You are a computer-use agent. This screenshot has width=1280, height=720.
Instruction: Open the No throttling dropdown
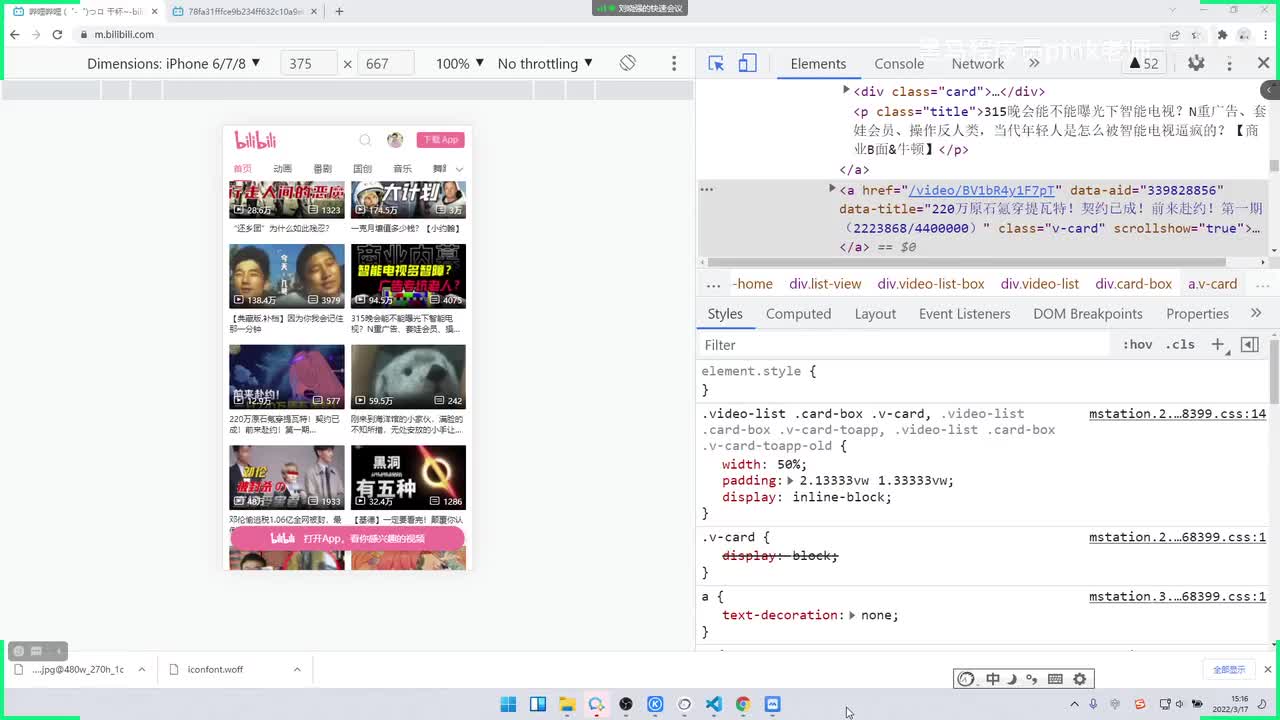(x=545, y=63)
